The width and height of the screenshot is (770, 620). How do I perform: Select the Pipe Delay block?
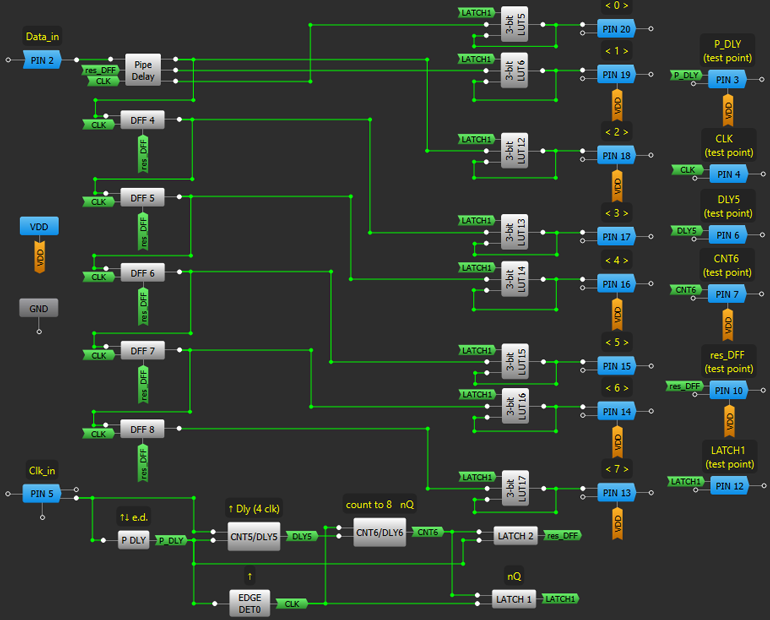coord(143,69)
